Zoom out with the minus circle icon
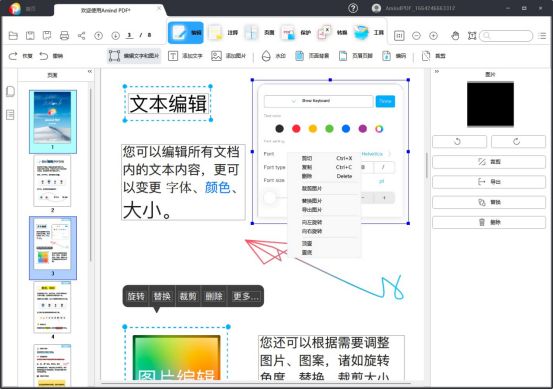 tap(417, 36)
